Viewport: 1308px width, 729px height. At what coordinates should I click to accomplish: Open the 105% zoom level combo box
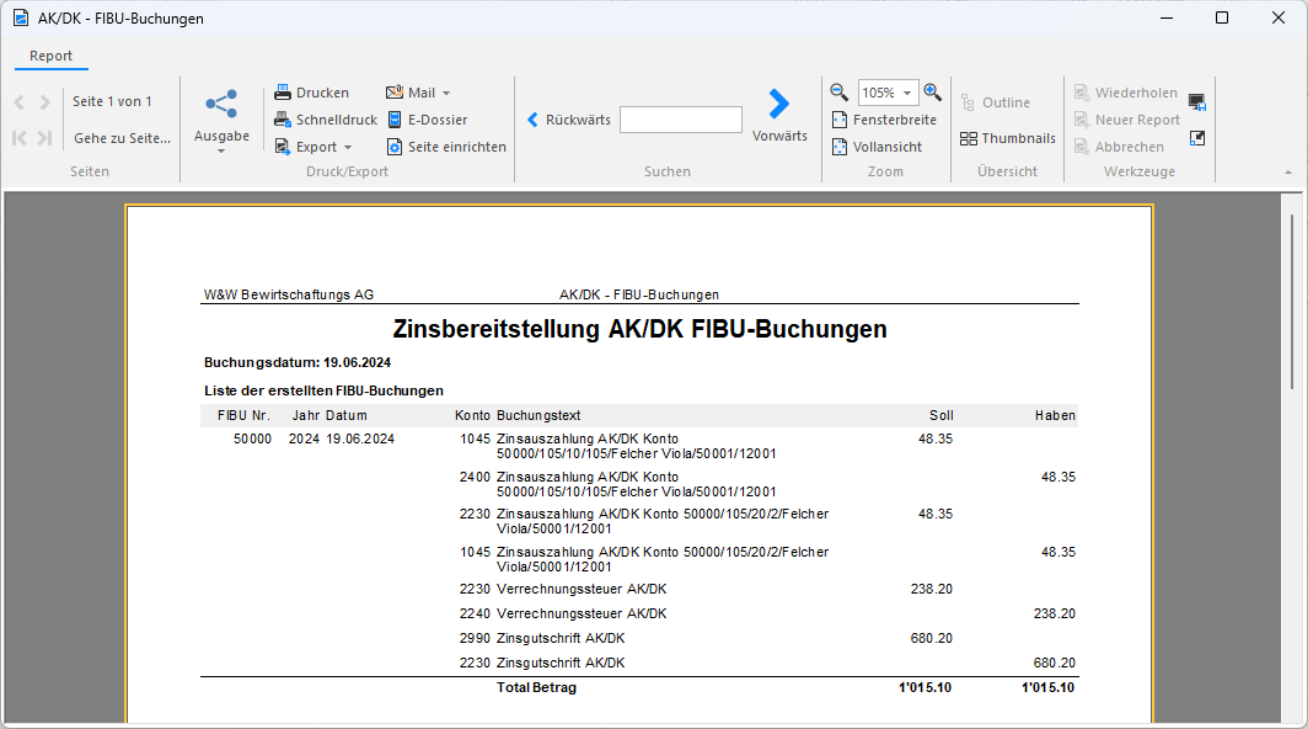pos(888,92)
